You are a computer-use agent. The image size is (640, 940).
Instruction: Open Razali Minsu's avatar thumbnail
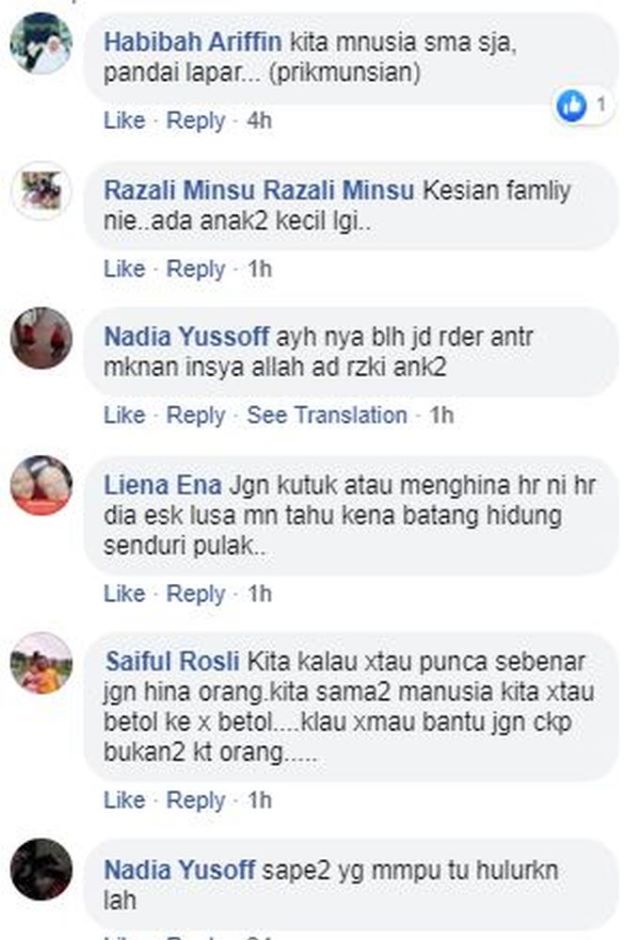(41, 191)
